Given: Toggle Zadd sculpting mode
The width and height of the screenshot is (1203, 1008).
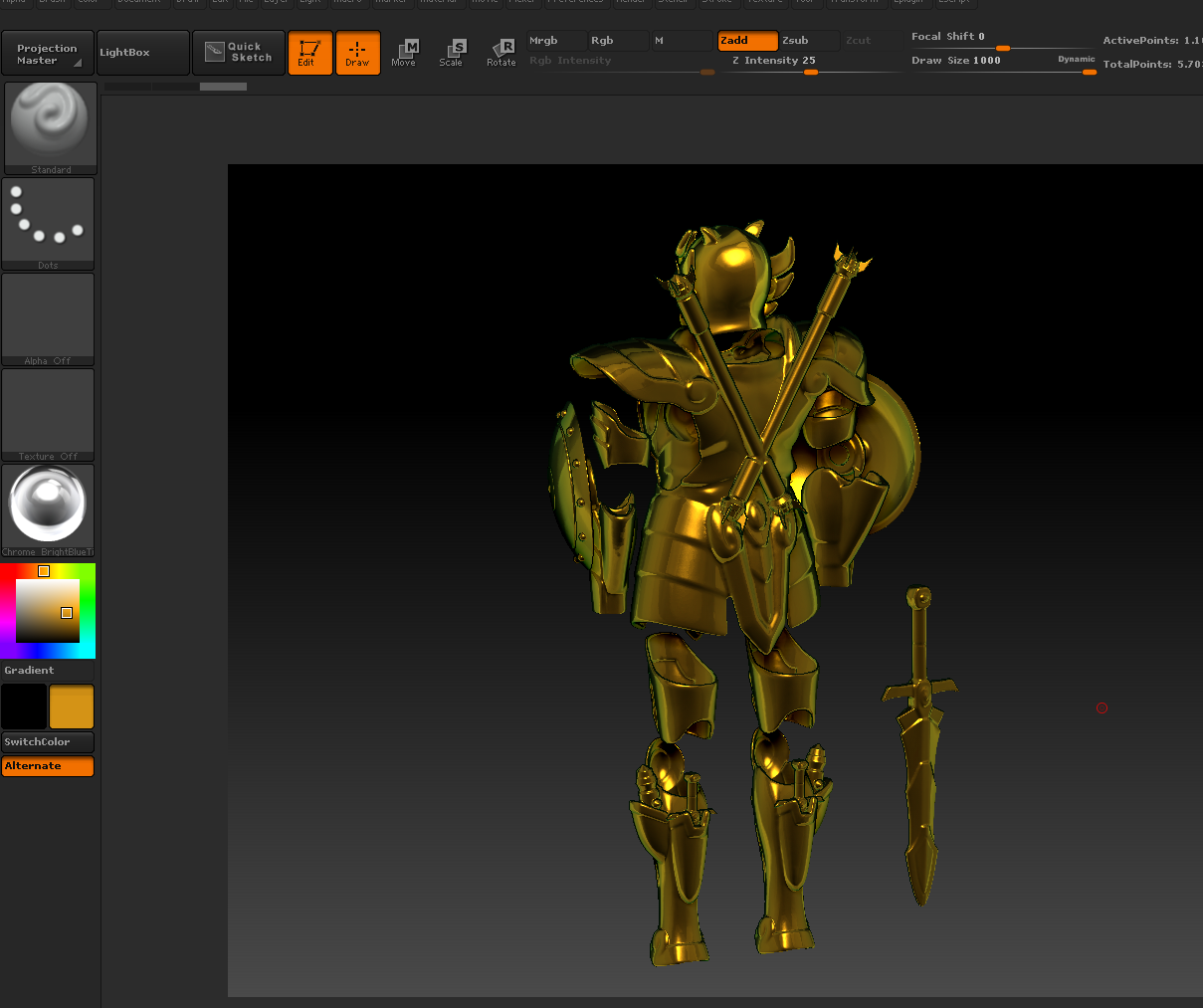Looking at the screenshot, I should (x=747, y=41).
